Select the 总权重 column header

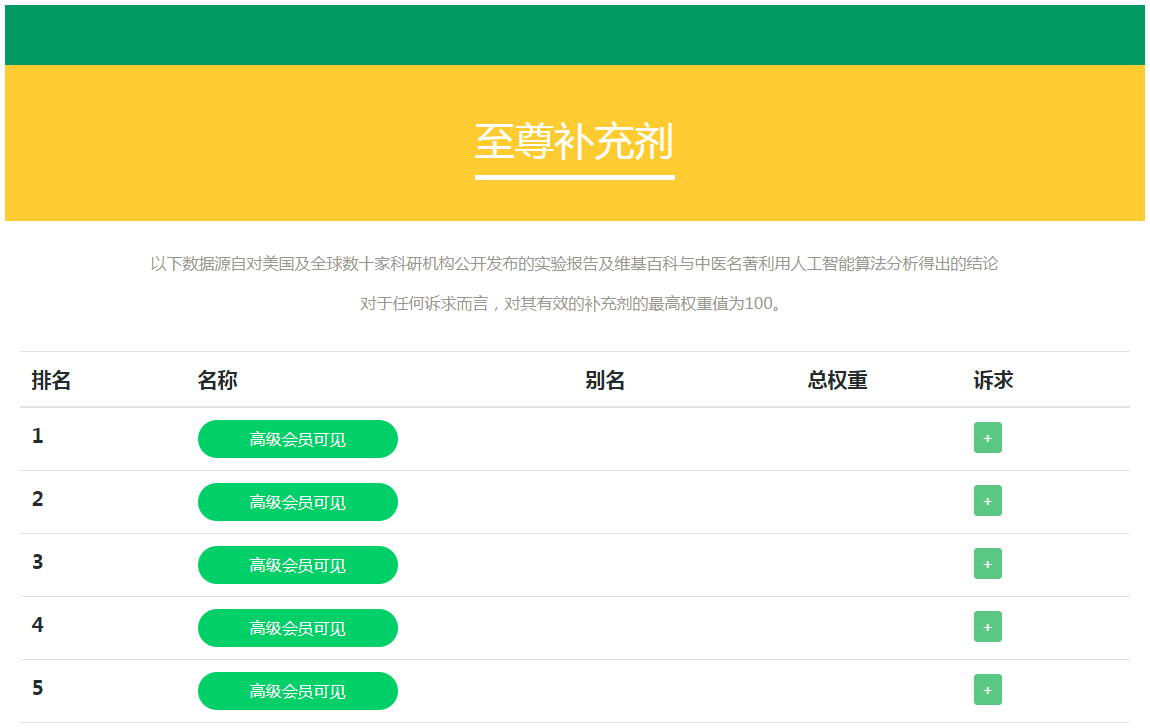[x=837, y=380]
